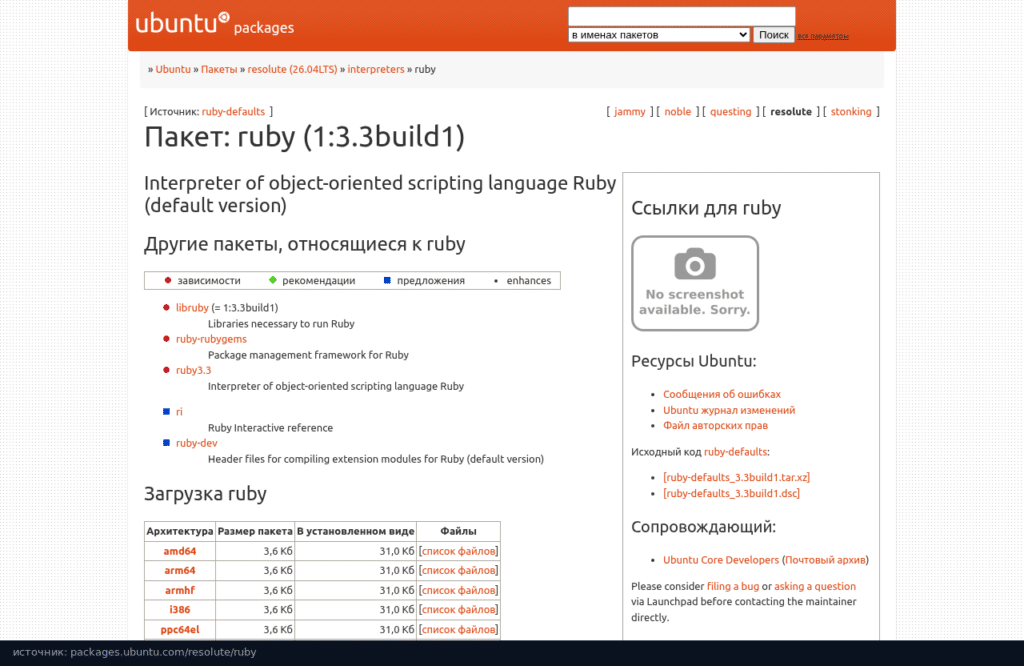Viewport: 1024px width, 666px height.
Task: Download the armhf architecture package
Action: click(x=180, y=590)
